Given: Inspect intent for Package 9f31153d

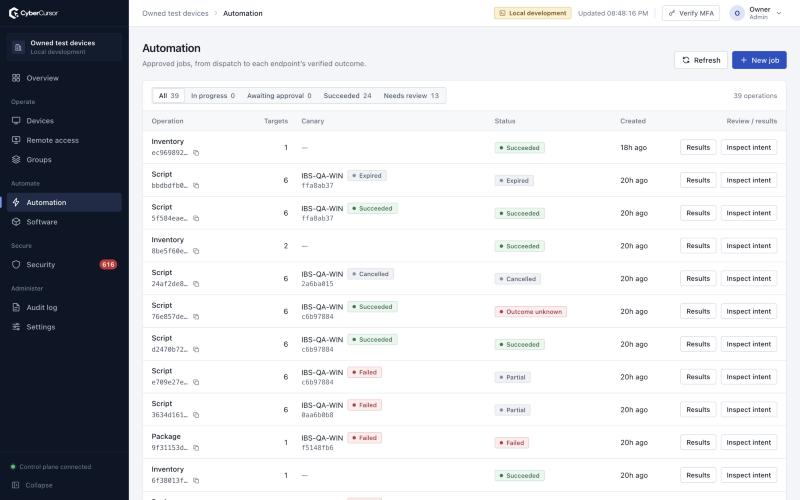Looking at the screenshot, I should [x=748, y=442].
